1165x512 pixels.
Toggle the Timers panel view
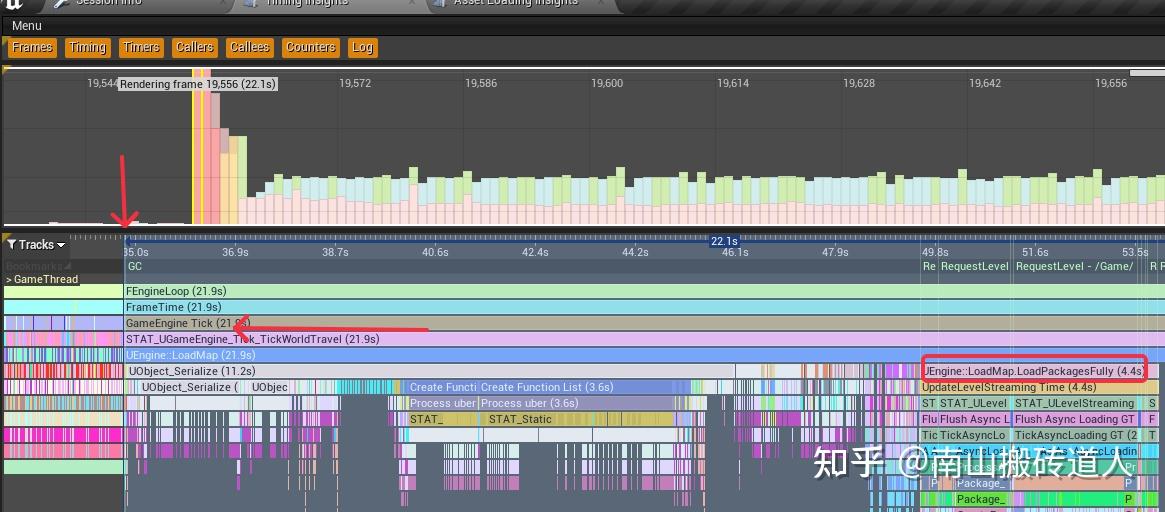141,48
